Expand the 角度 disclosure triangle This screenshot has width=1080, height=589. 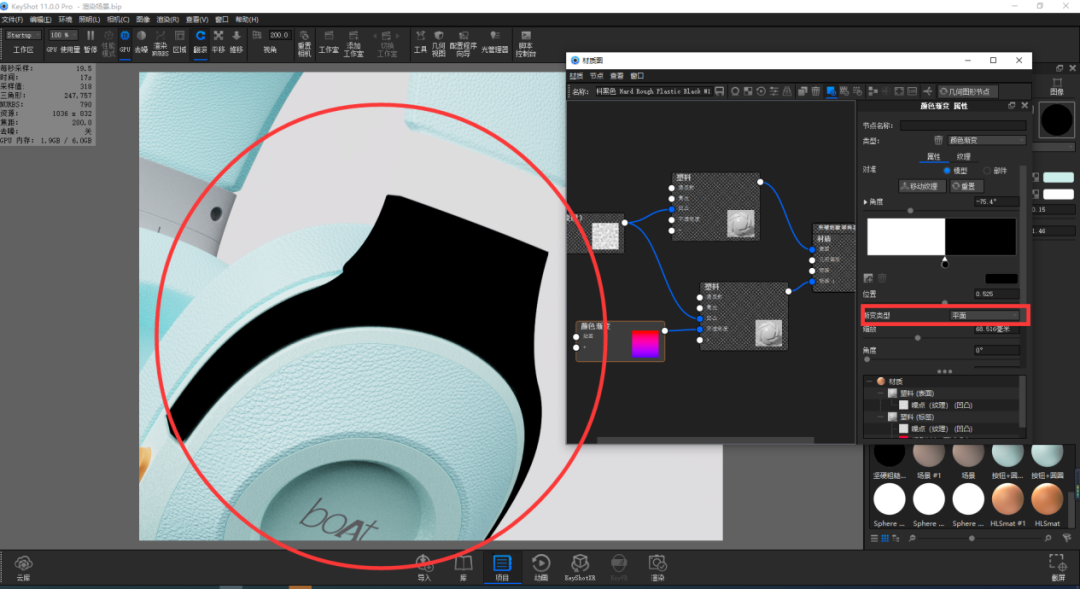point(866,202)
